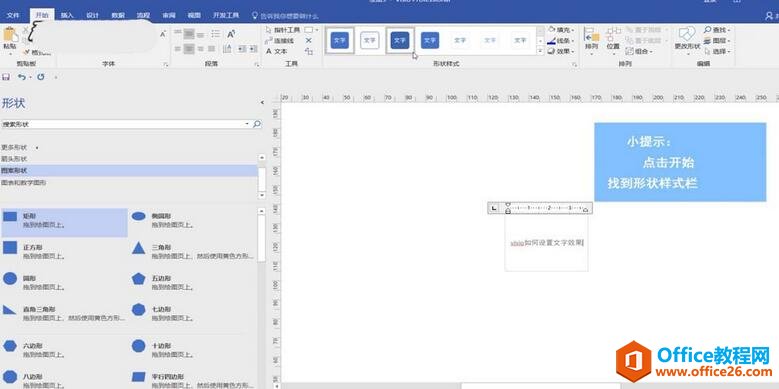Toggle the top right align button

coord(200,34)
